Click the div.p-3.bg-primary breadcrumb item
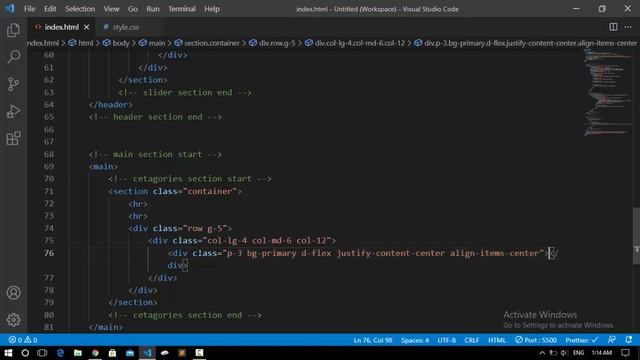 (x=525, y=43)
